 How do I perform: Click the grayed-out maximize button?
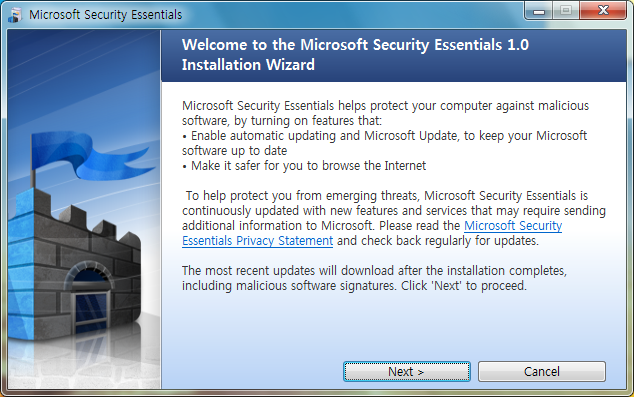(566, 11)
